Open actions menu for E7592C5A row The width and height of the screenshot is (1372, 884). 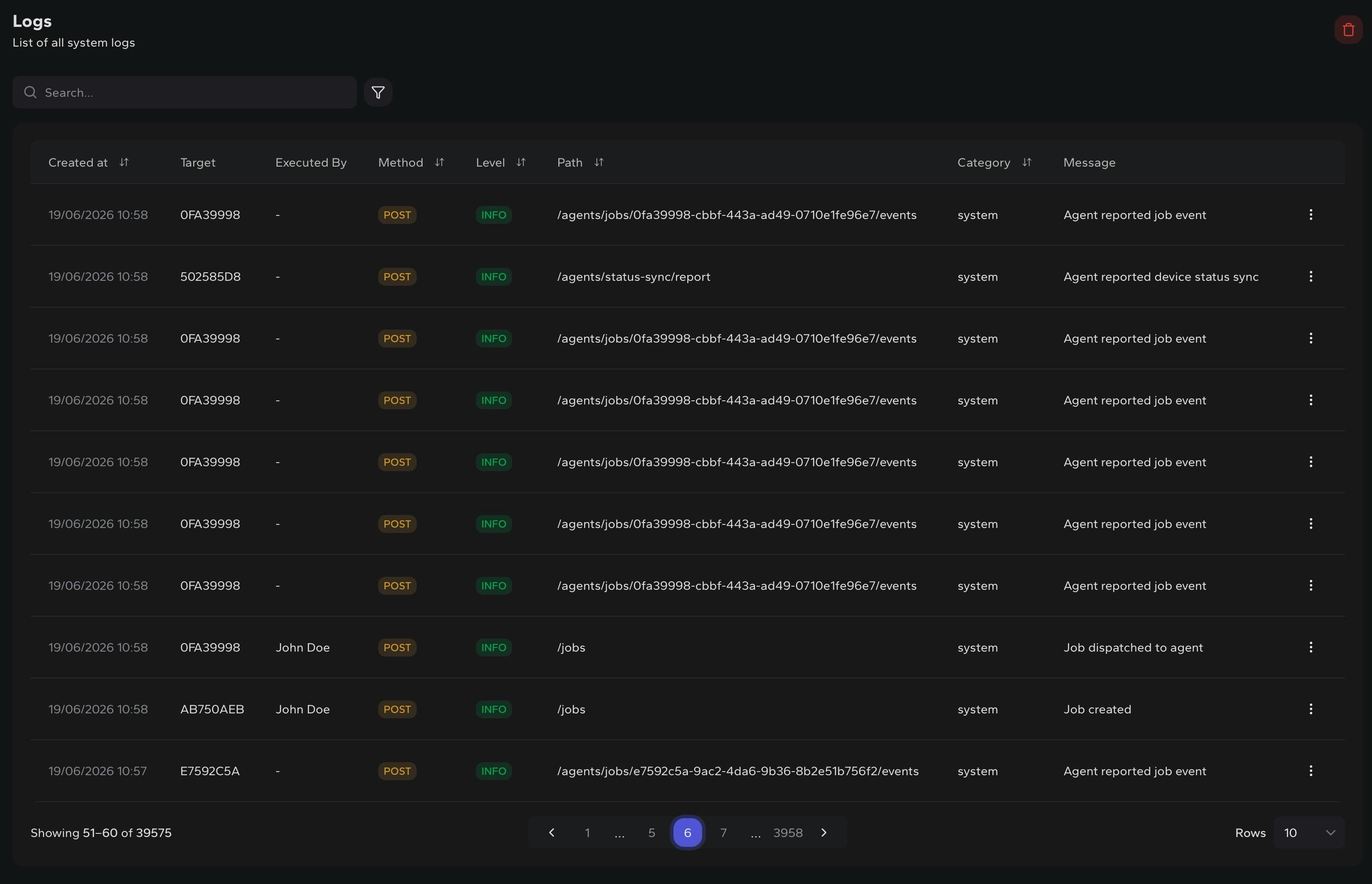coord(1311,771)
